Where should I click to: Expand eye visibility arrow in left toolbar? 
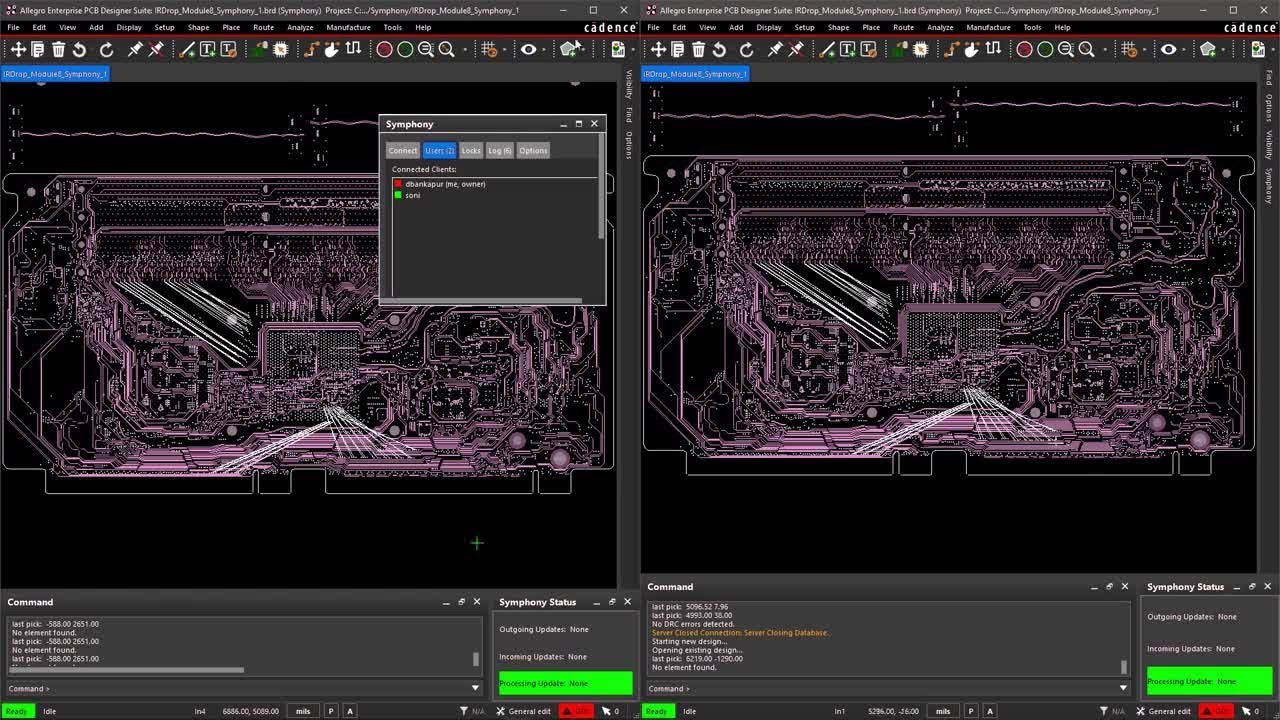coord(546,49)
